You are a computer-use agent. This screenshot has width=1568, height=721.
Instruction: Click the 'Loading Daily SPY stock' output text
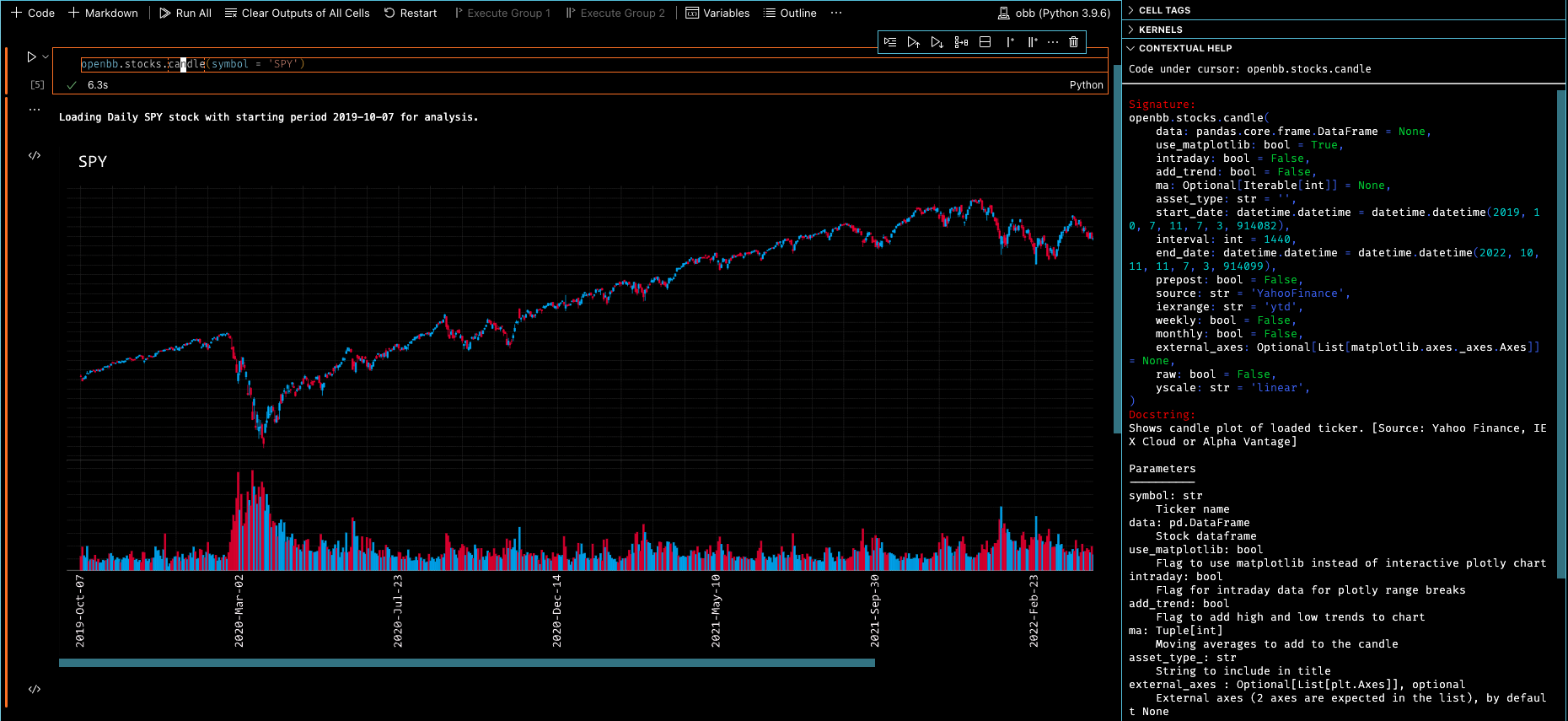pos(268,117)
